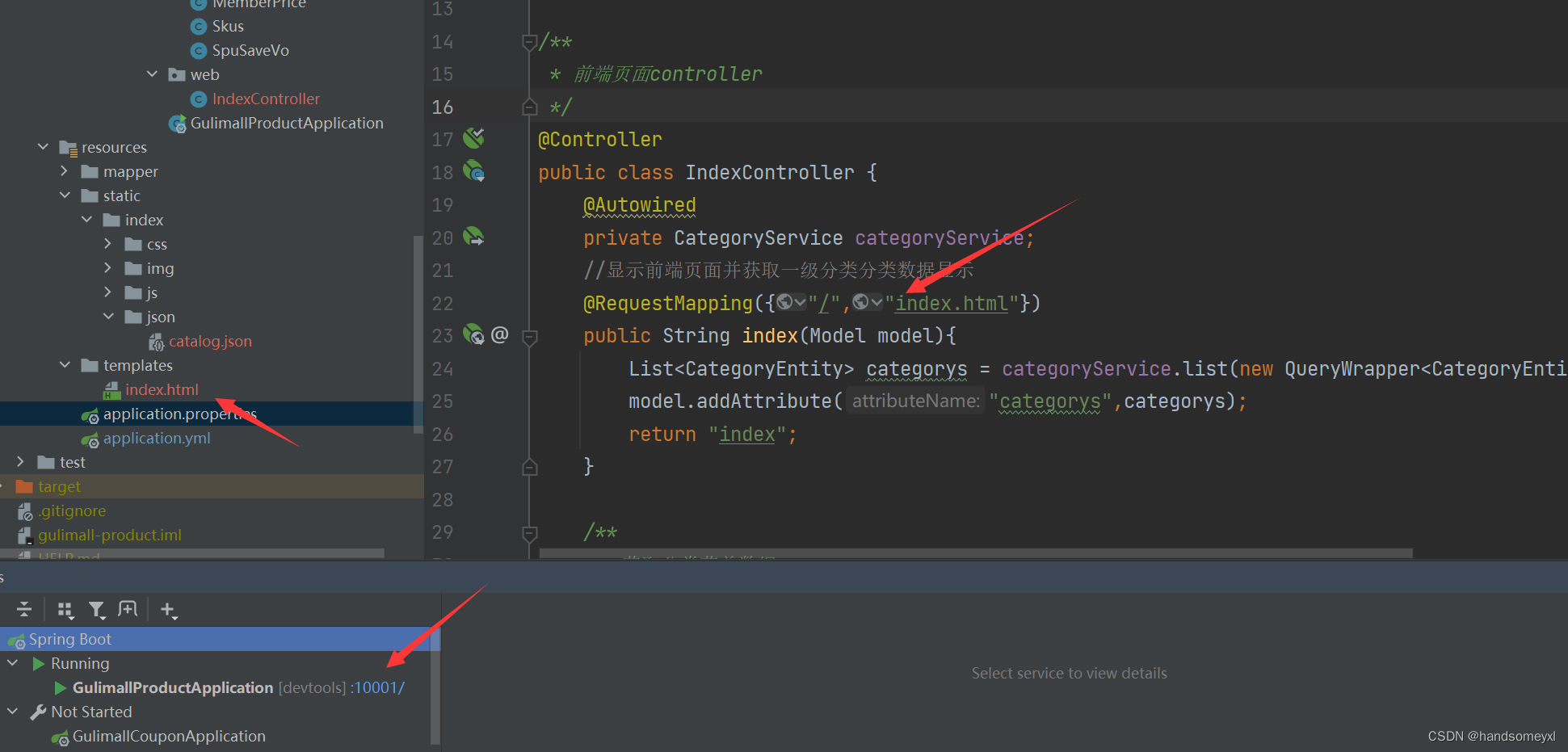Expand the test folder
The image size is (1568, 752).
click(x=22, y=462)
